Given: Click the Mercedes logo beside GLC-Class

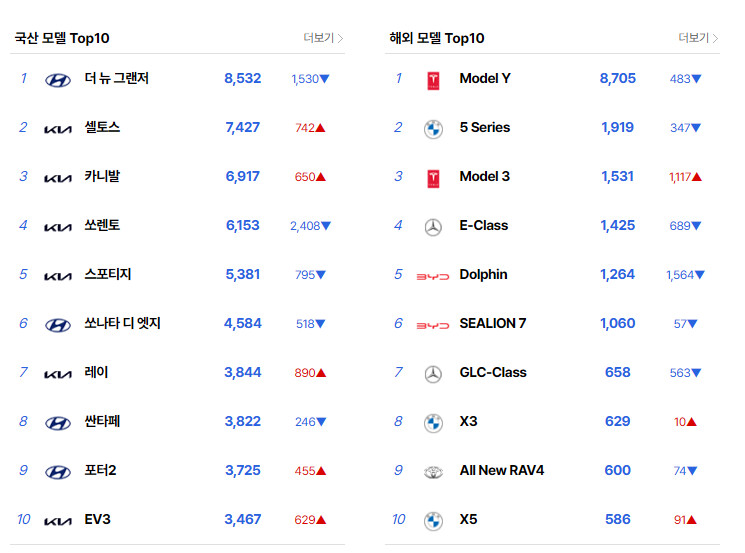Looking at the screenshot, I should pos(433,374).
